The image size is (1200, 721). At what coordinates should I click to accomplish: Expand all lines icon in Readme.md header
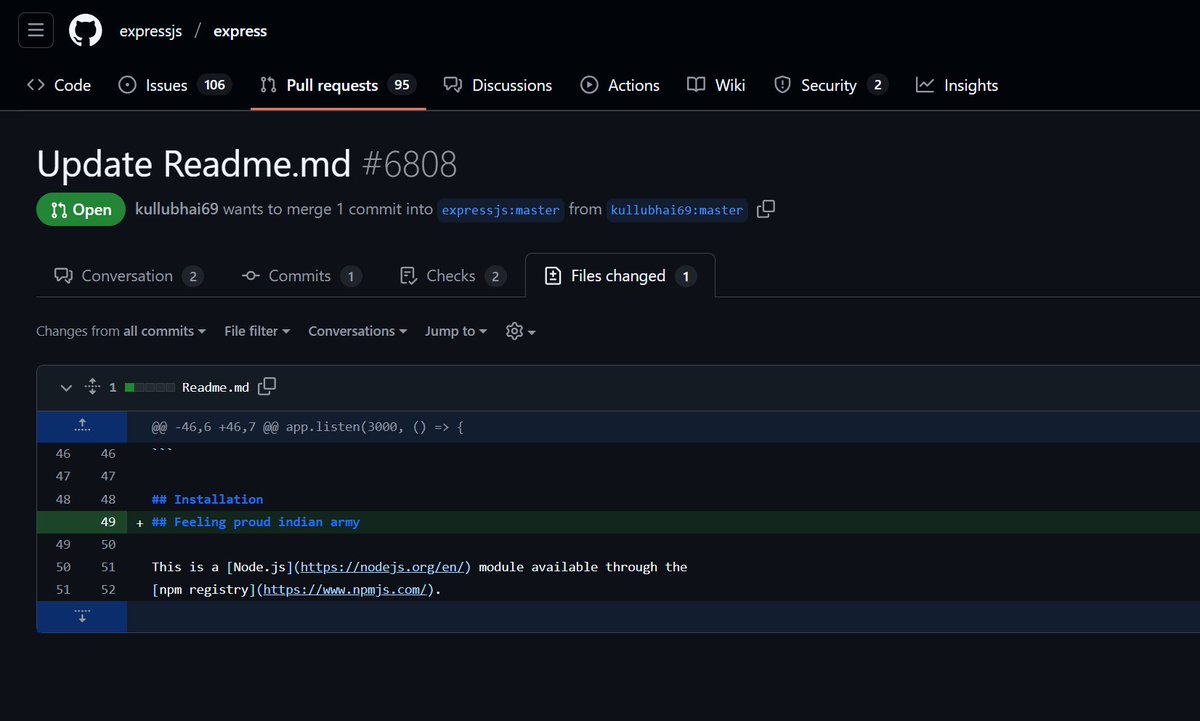click(x=92, y=387)
